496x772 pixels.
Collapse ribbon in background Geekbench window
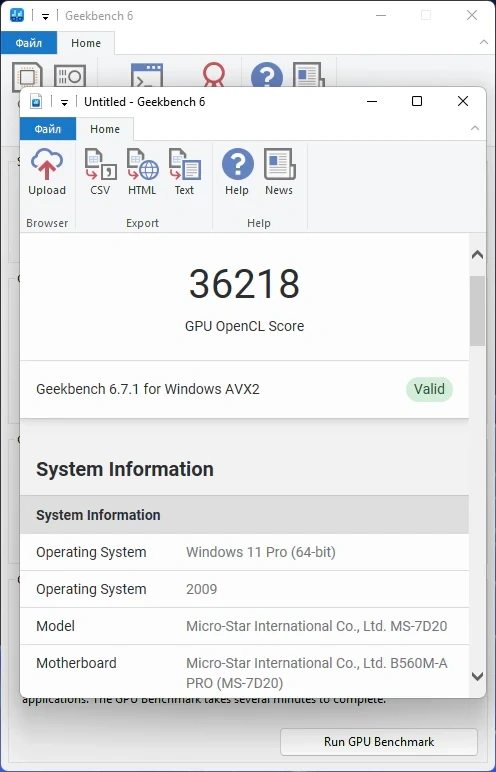click(484, 43)
